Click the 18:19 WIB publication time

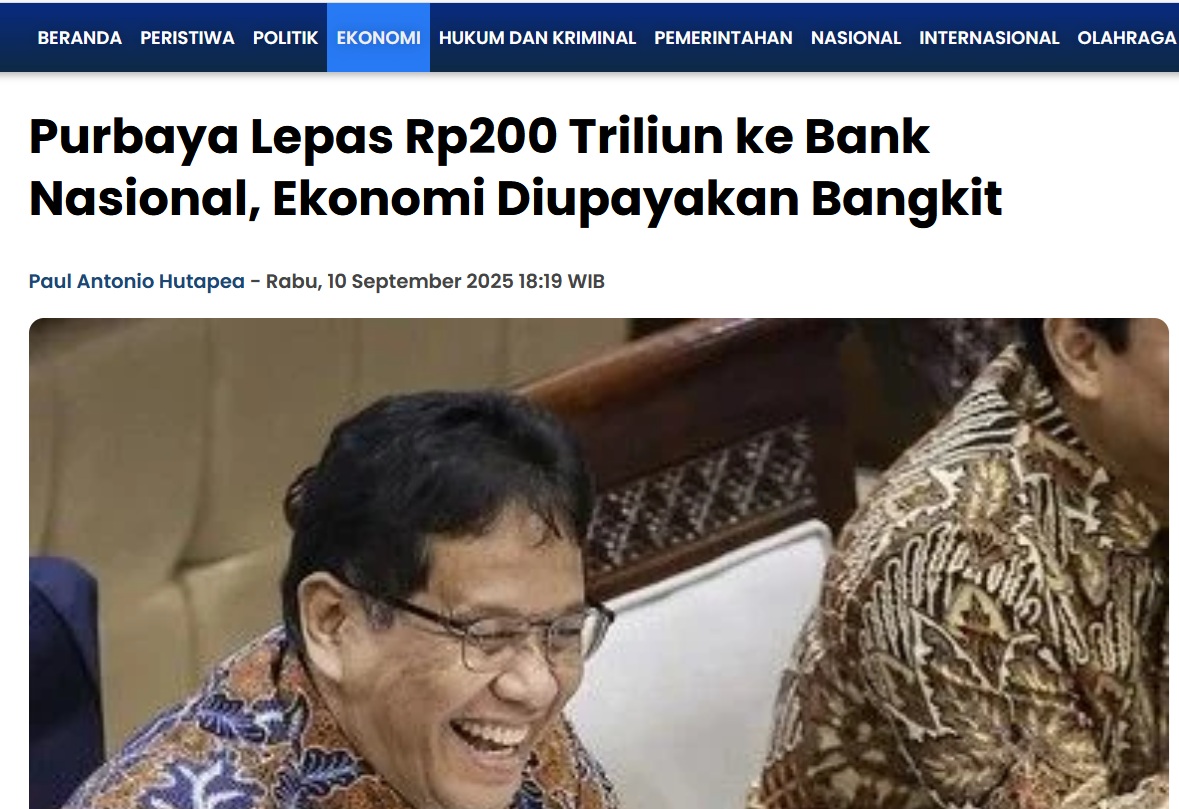pos(561,281)
